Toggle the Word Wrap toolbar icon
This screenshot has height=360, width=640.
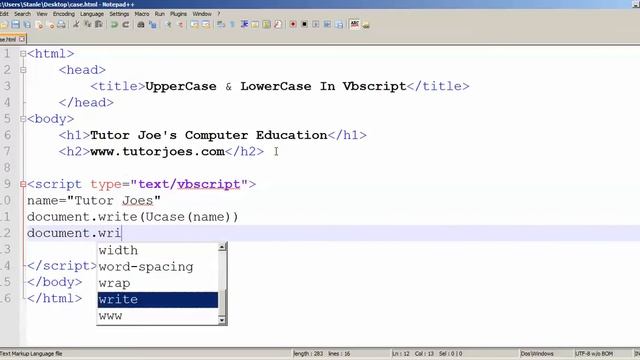pos(221,24)
